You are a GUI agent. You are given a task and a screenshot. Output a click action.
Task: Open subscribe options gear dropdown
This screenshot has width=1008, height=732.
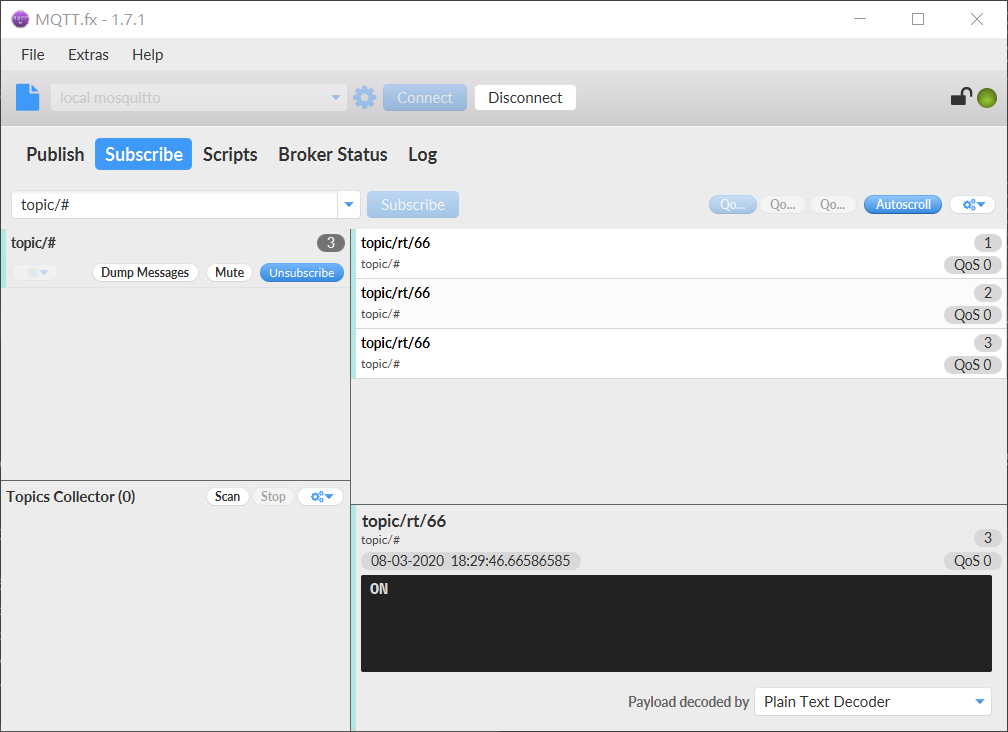973,204
